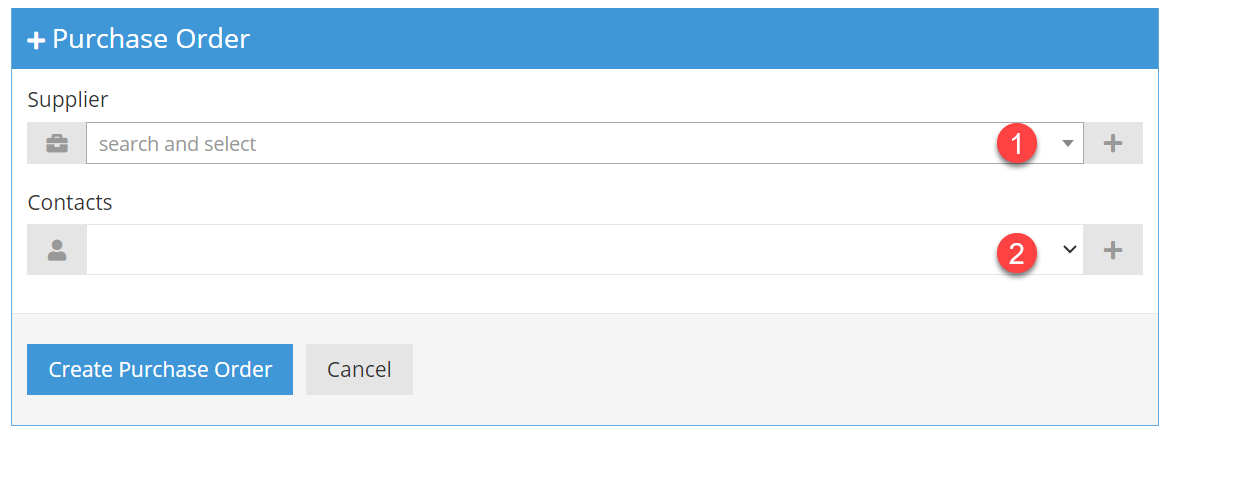The height and width of the screenshot is (495, 1251).
Task: Click the red number 1 marker badge
Action: (1017, 145)
